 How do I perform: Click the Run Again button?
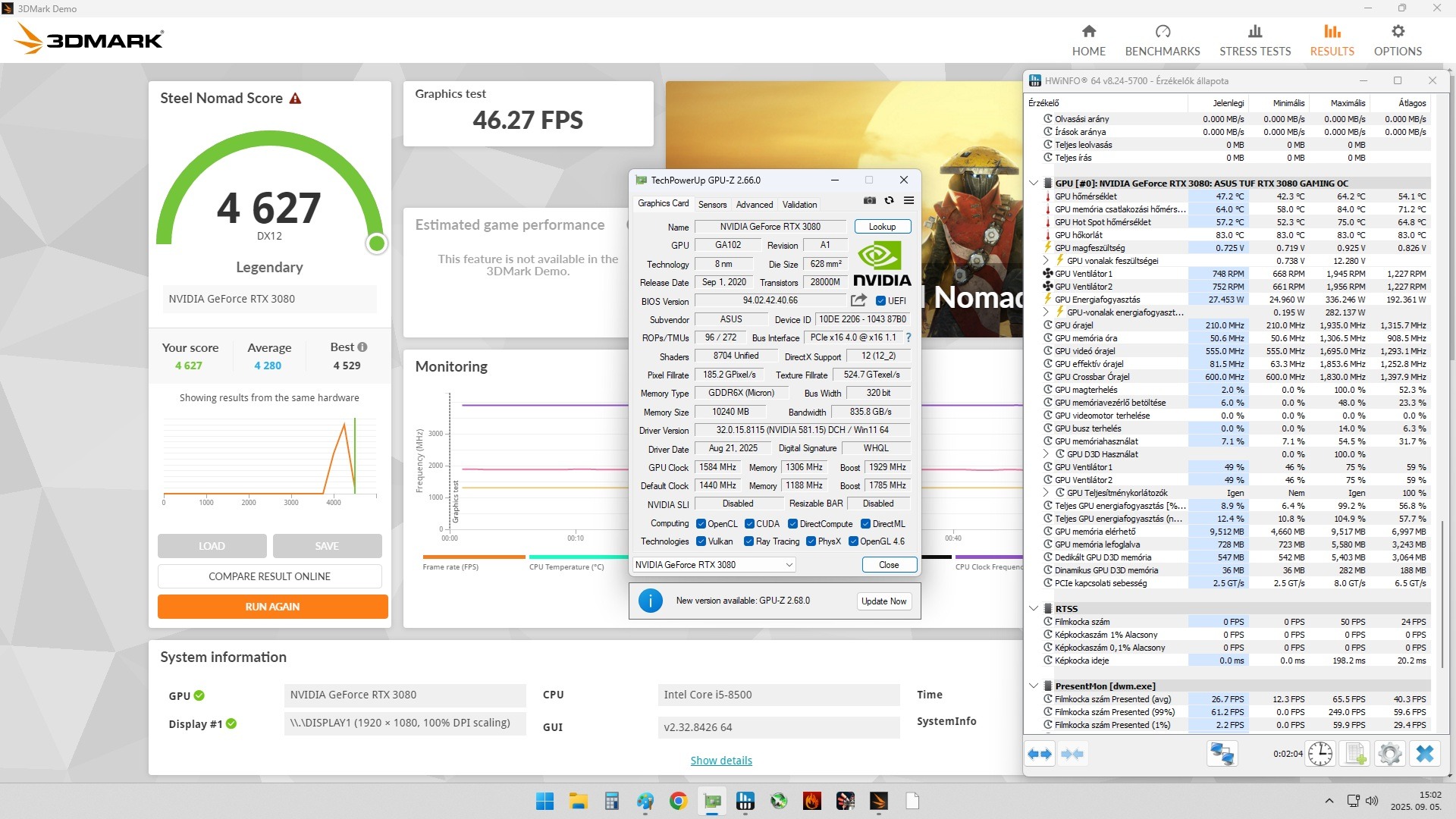pyautogui.click(x=272, y=607)
